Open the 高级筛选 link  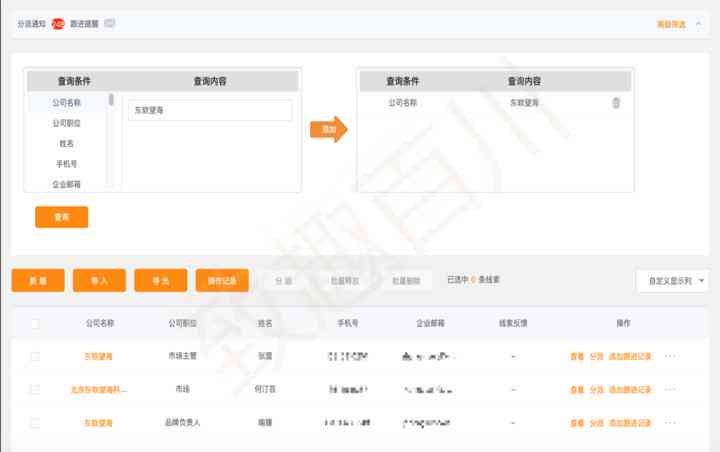point(671,24)
